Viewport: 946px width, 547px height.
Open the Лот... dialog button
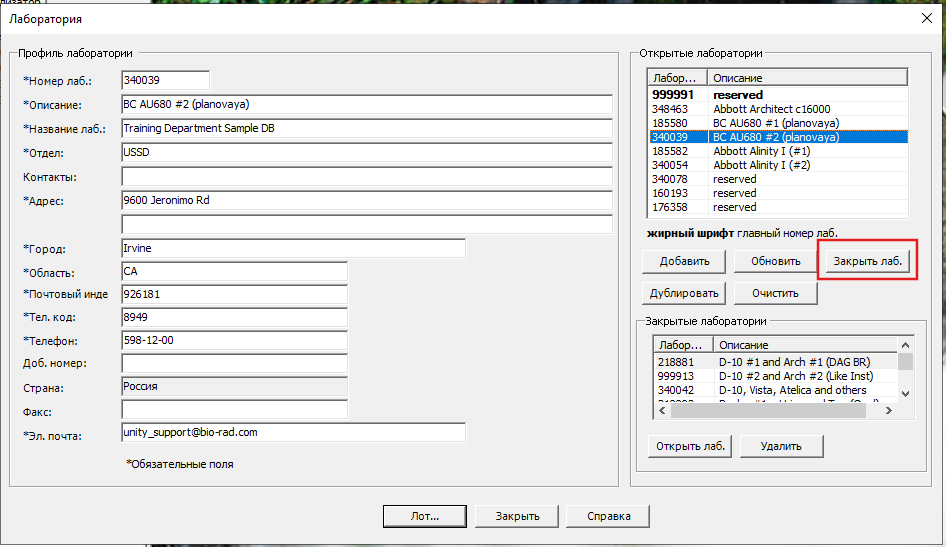point(424,516)
